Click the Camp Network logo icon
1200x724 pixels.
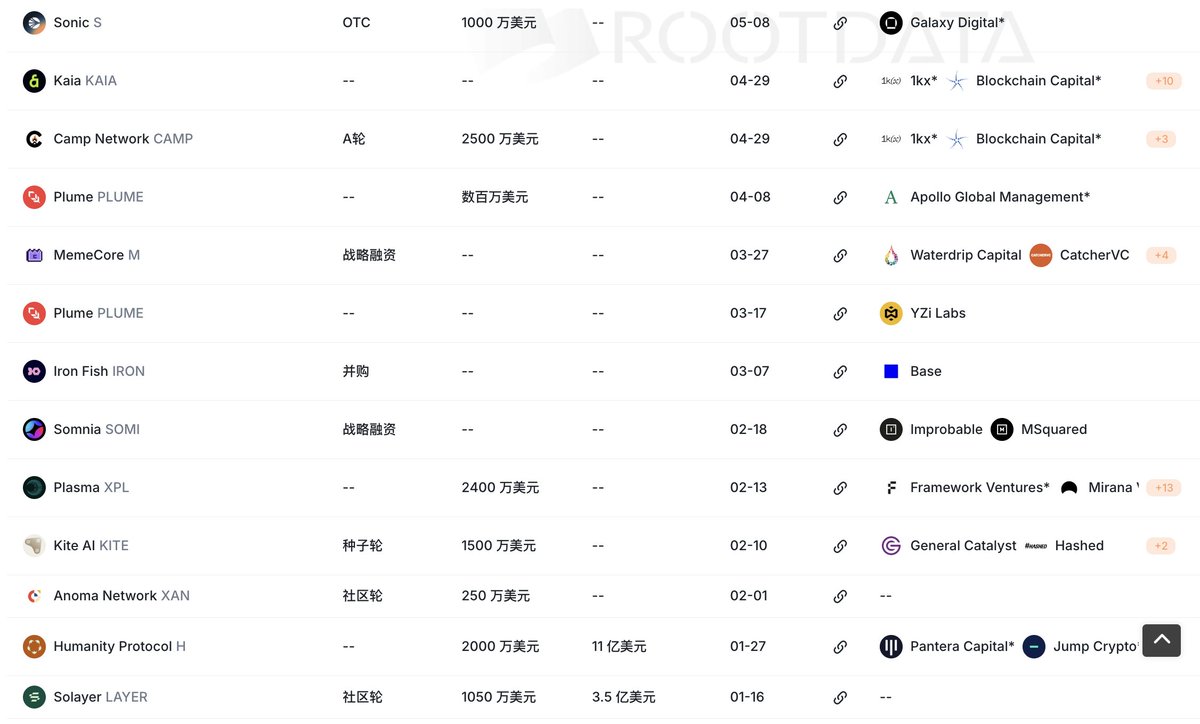(x=35, y=139)
